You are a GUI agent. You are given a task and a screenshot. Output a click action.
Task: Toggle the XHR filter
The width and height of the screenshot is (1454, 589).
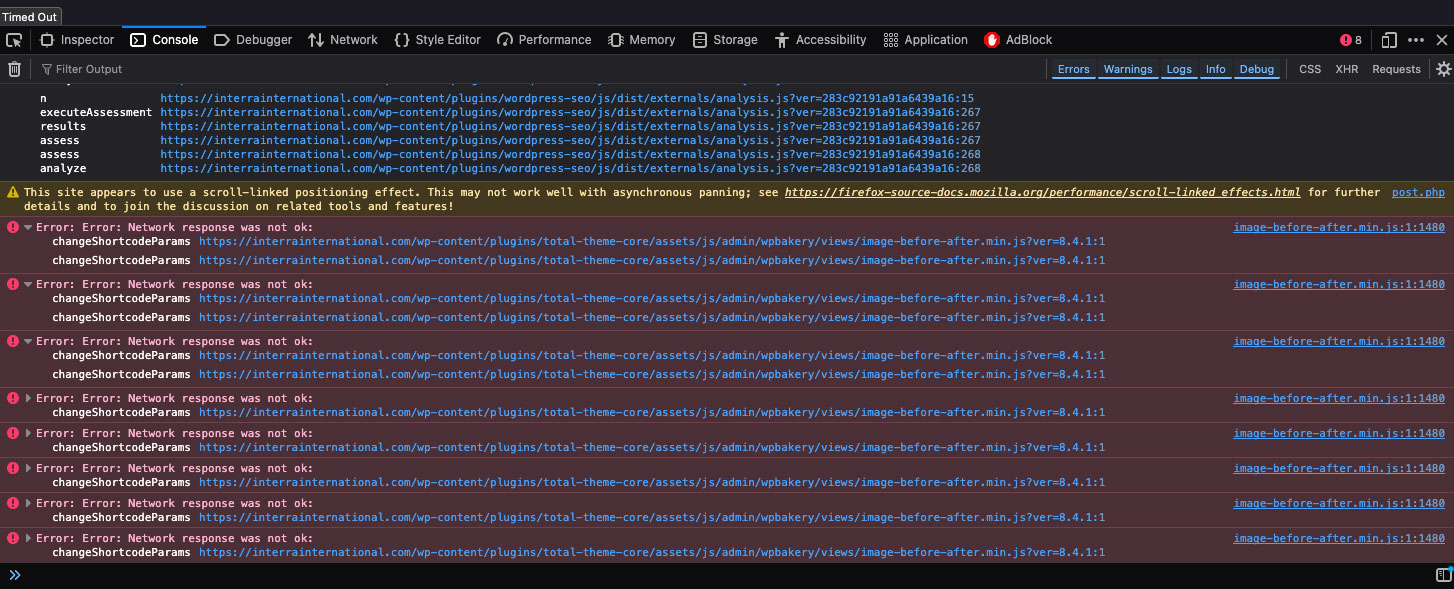(1346, 69)
